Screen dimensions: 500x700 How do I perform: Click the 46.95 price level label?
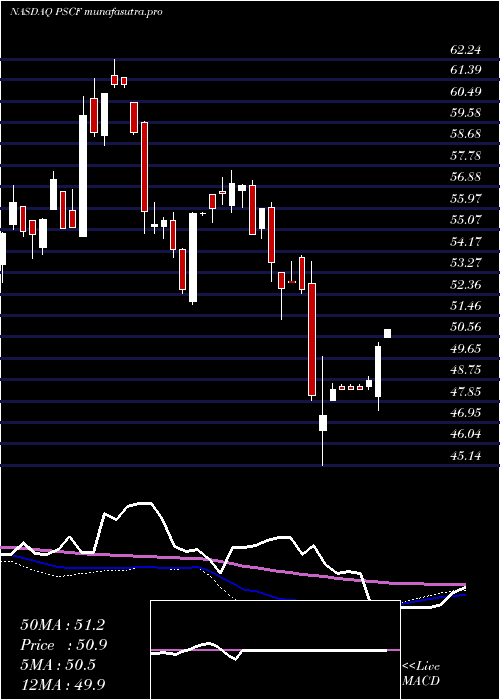tap(466, 413)
